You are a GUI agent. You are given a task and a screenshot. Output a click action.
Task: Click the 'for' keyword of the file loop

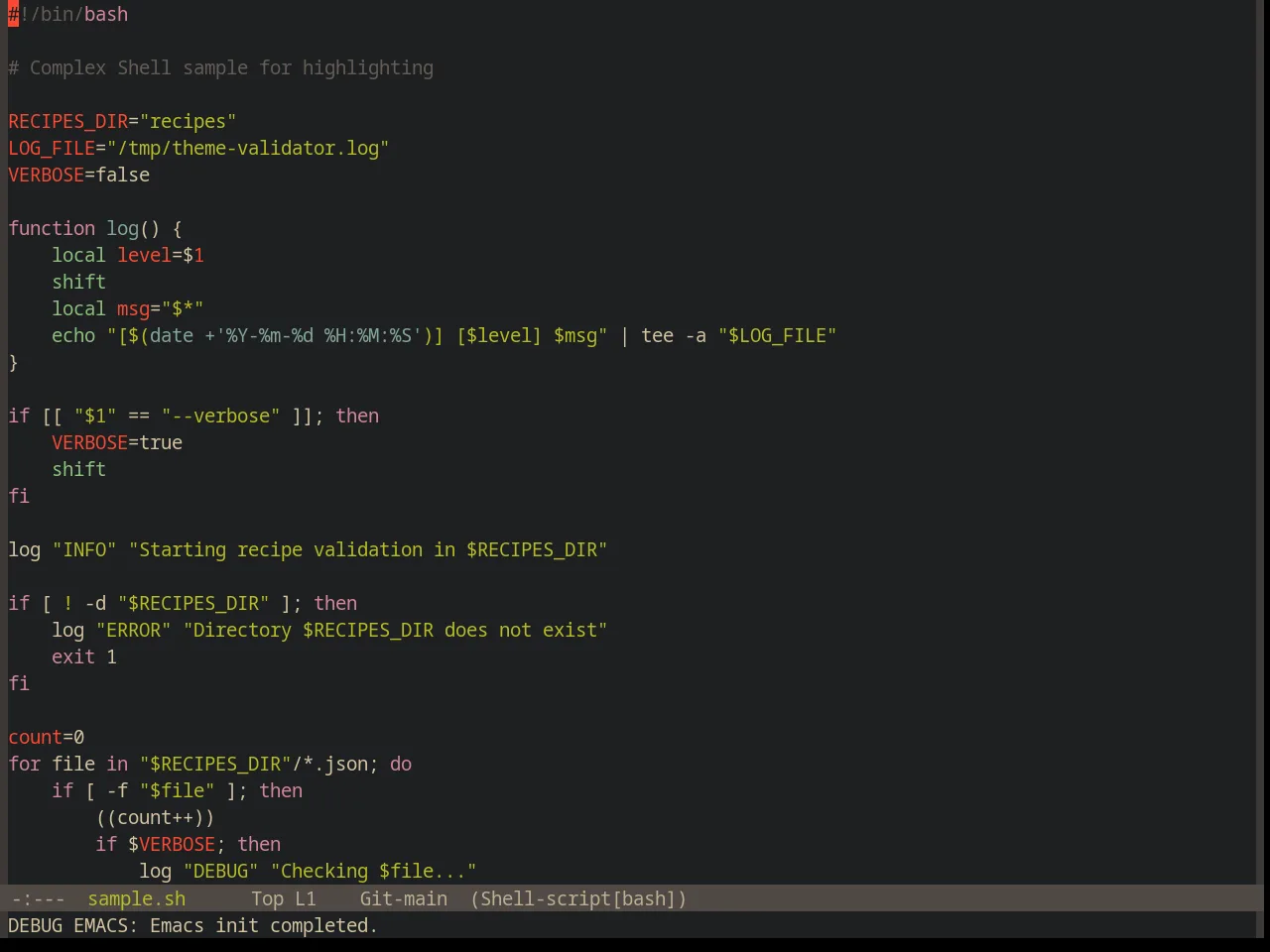click(x=25, y=764)
